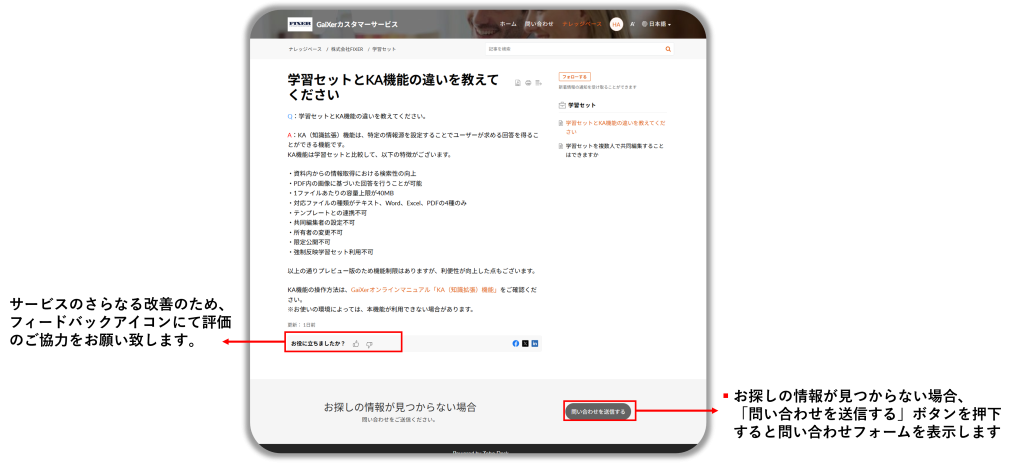Open the 問い合わせ menu item
Viewport: 1024px width, 463px height.
click(540, 23)
